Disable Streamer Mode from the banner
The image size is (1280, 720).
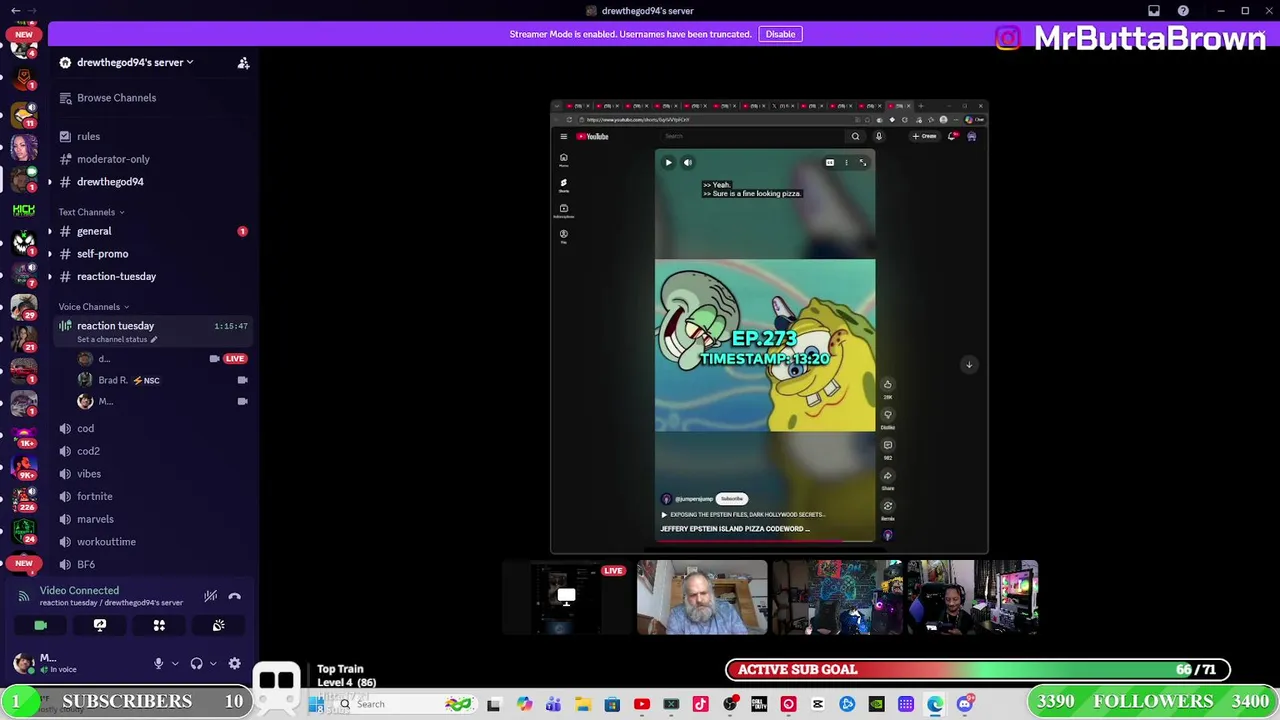pyautogui.click(x=780, y=34)
